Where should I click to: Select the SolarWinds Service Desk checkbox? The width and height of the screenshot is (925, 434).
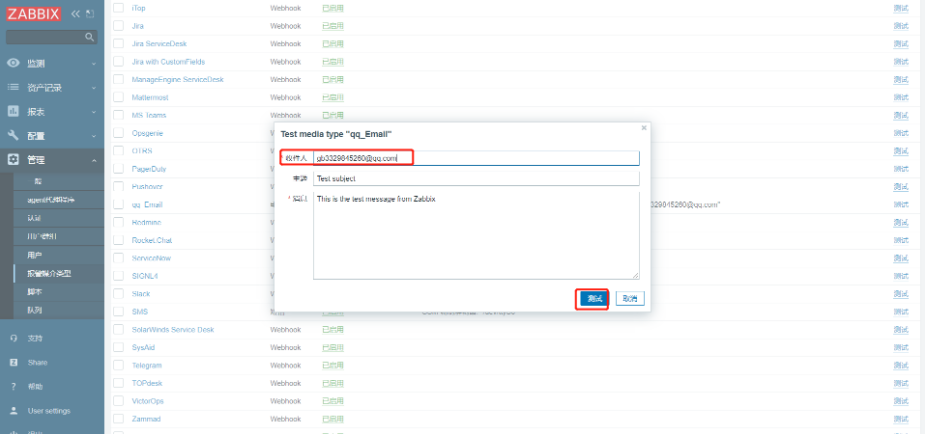[x=119, y=330]
